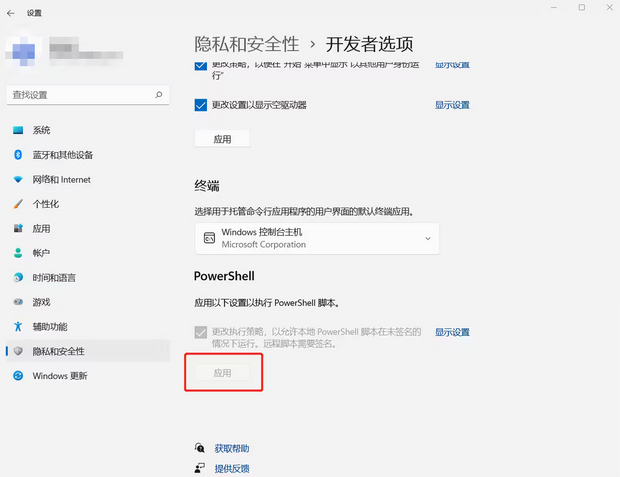
Task: Open the shield icon for 隐私和安全性
Action: [18, 351]
